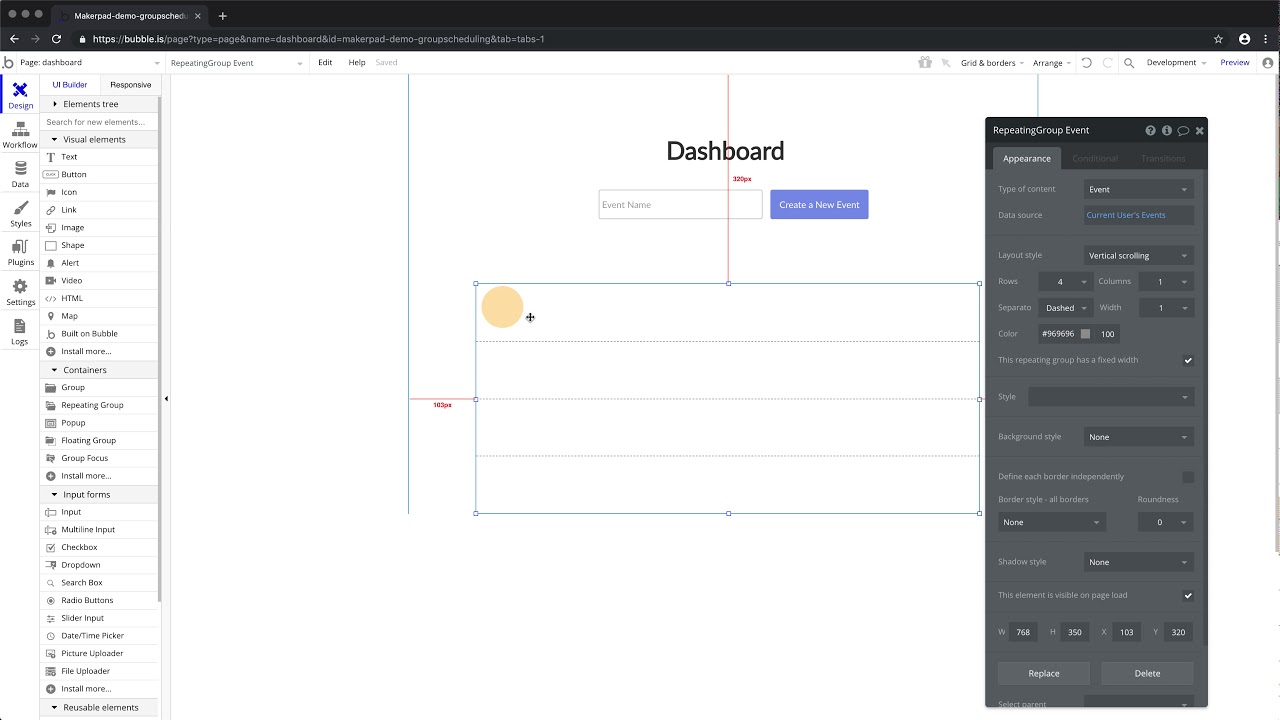Image resolution: width=1280 pixels, height=720 pixels.
Task: Close the RepeatingGroup Event panel
Action: (x=1199, y=130)
